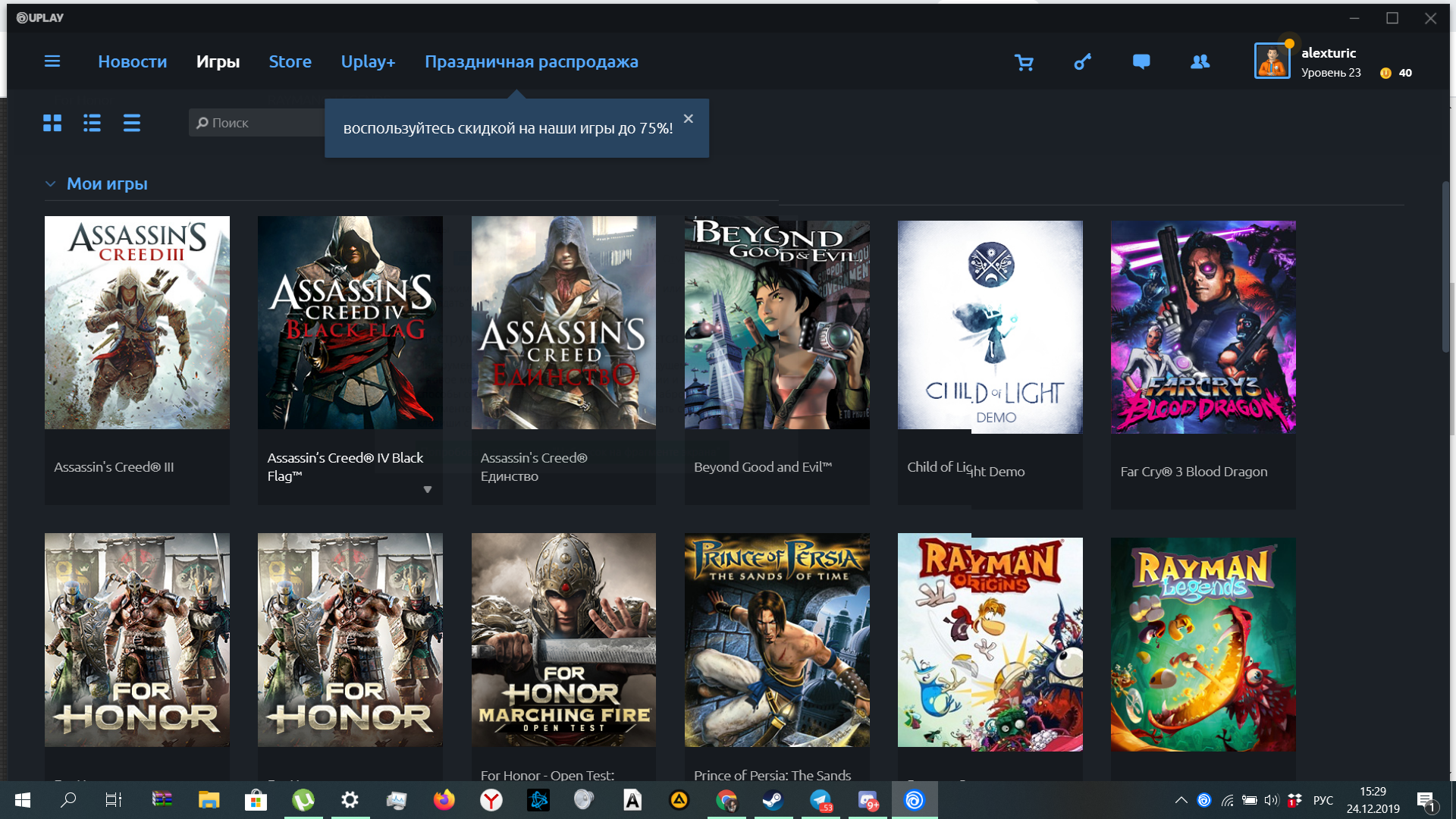
Task: Open Праздничная распродажа tab
Action: pyautogui.click(x=531, y=61)
